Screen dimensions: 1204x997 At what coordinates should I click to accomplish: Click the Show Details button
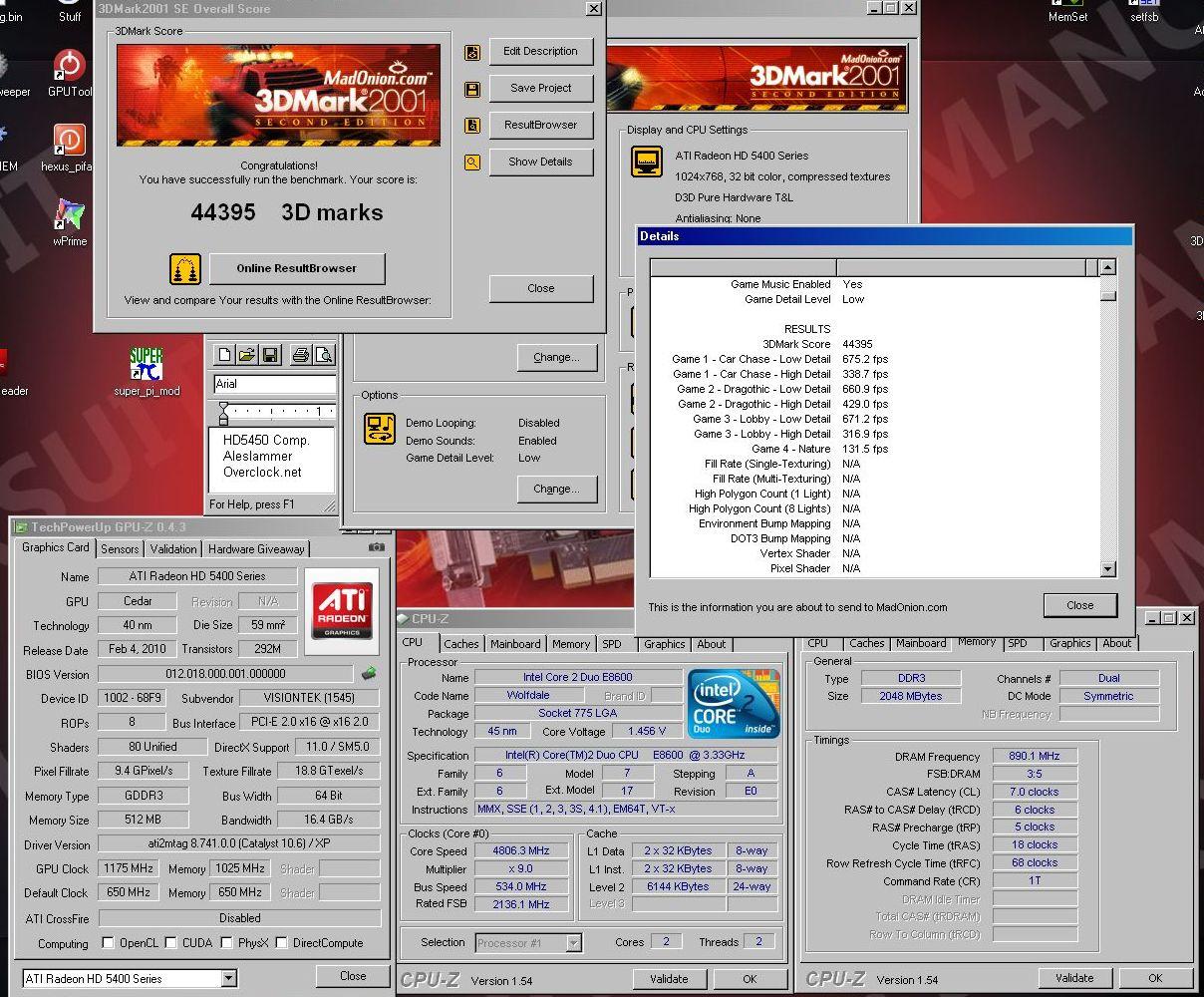tap(540, 163)
